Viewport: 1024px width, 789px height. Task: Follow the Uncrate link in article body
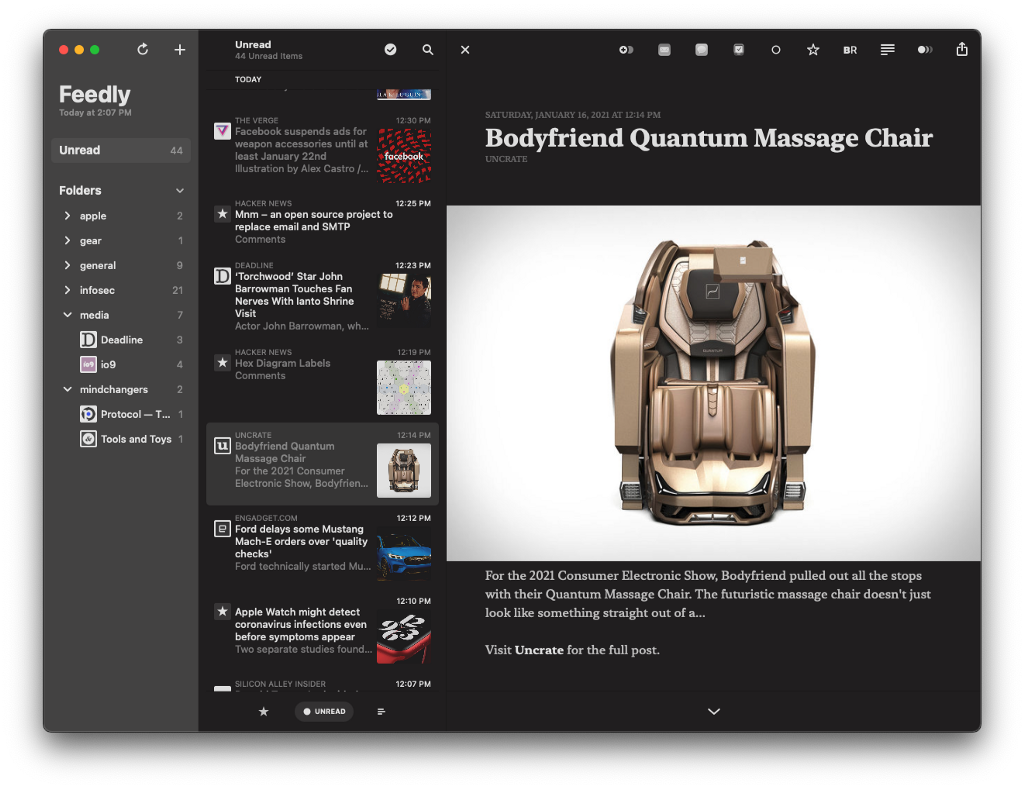[539, 650]
